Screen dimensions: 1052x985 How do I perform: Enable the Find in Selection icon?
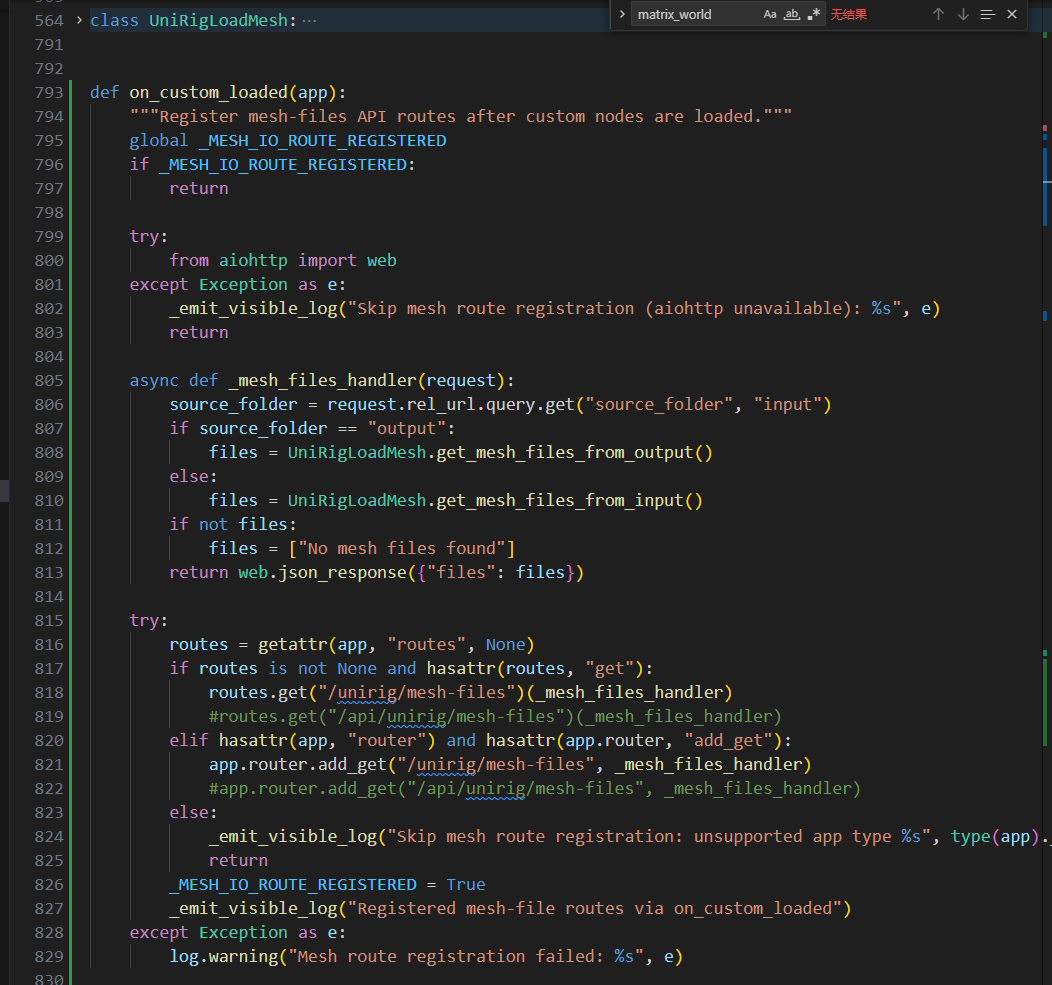(x=988, y=14)
